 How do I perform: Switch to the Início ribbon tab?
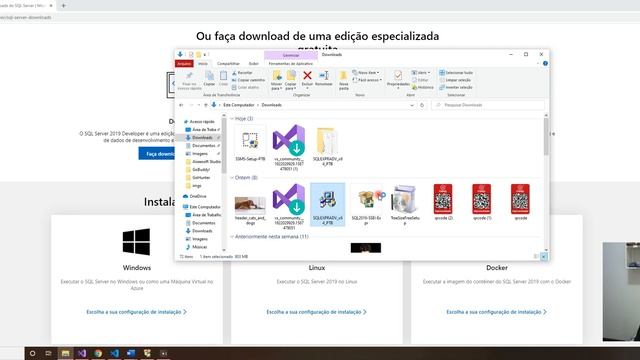(x=203, y=64)
